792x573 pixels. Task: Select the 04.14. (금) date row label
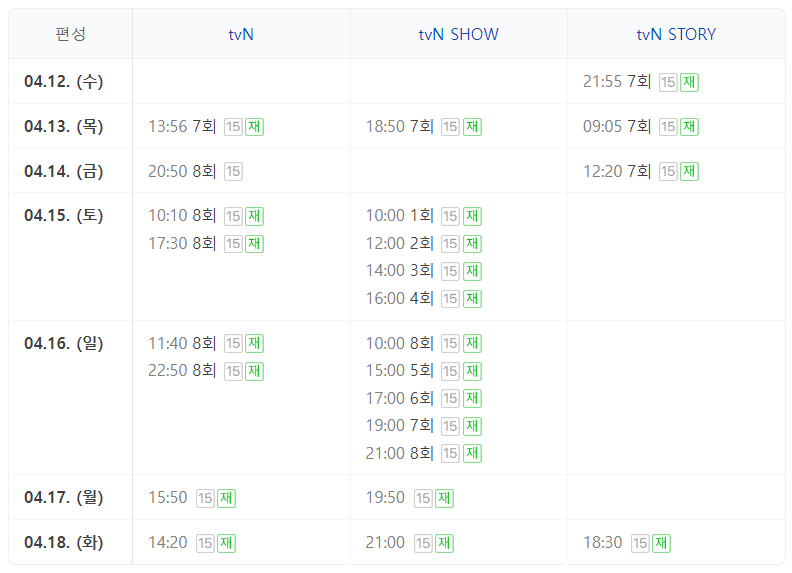pos(64,171)
